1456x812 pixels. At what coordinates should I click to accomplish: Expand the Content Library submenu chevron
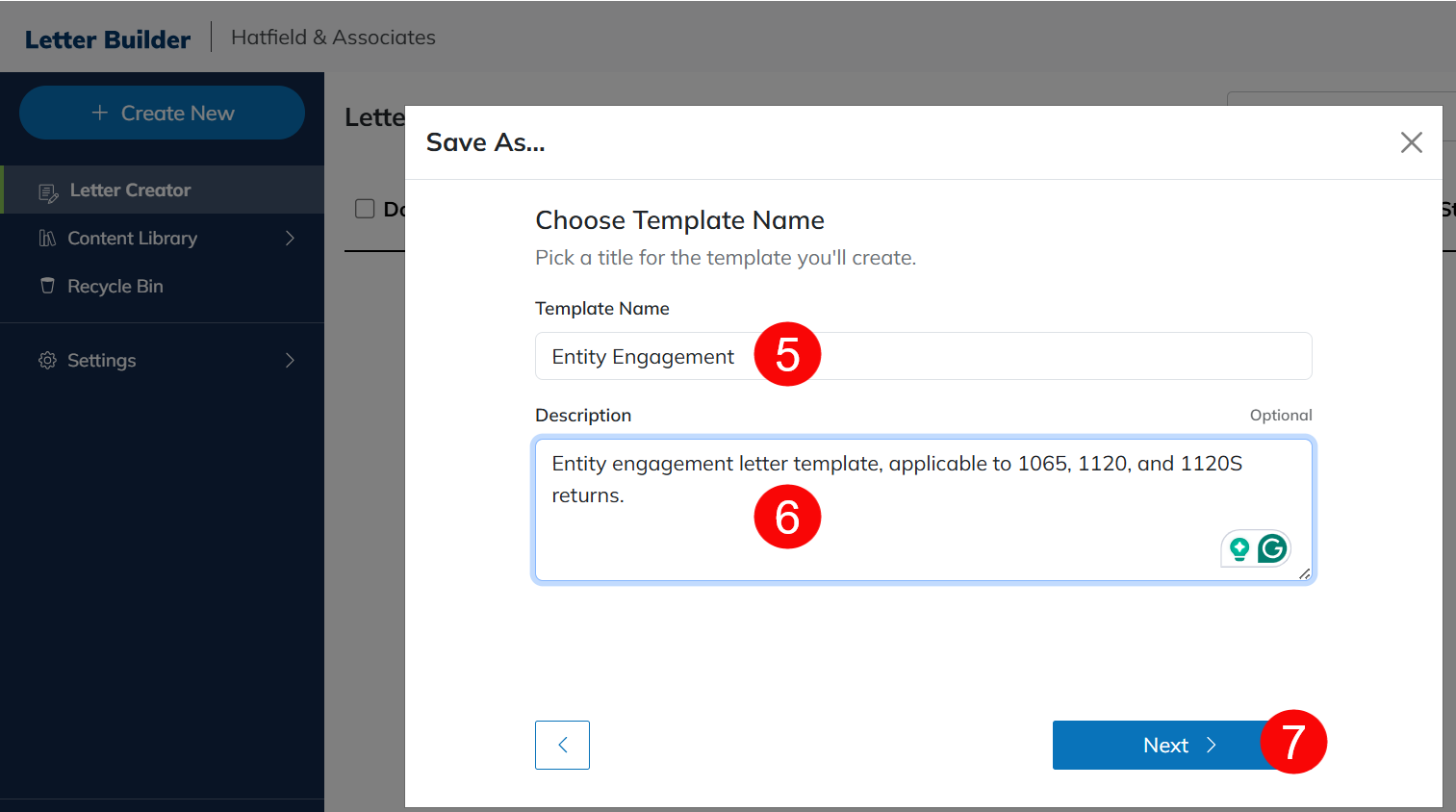coord(290,239)
